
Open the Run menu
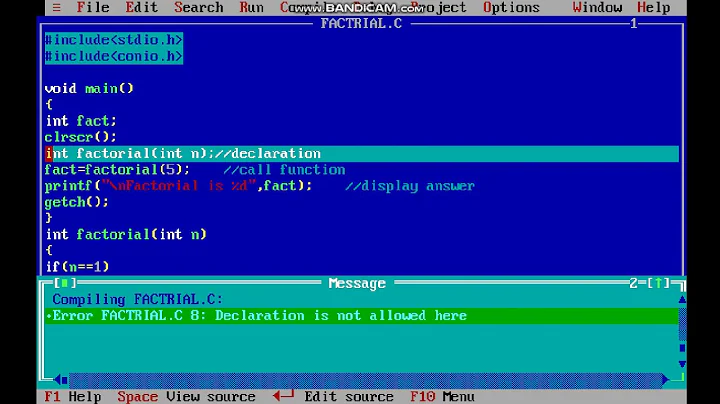pyautogui.click(x=252, y=7)
